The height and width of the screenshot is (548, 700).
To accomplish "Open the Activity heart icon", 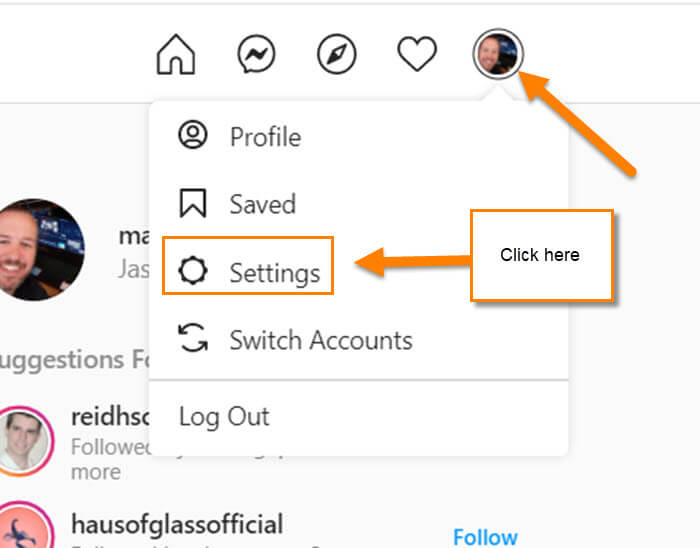I will pos(417,54).
